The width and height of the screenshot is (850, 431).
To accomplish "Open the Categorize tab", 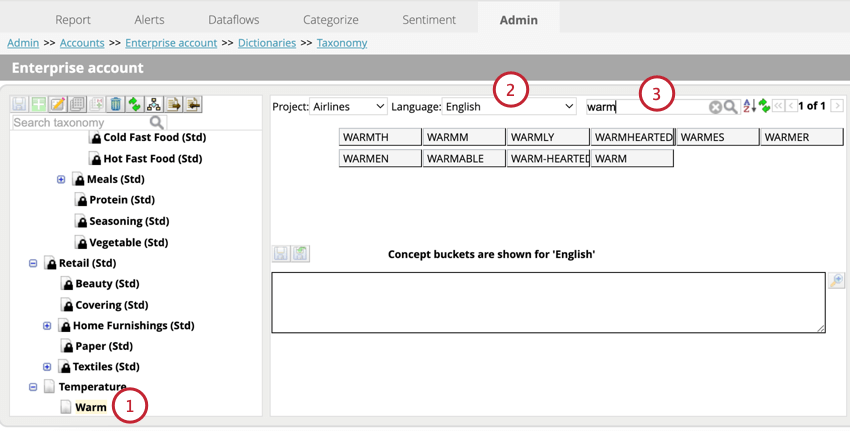I will [x=330, y=19].
